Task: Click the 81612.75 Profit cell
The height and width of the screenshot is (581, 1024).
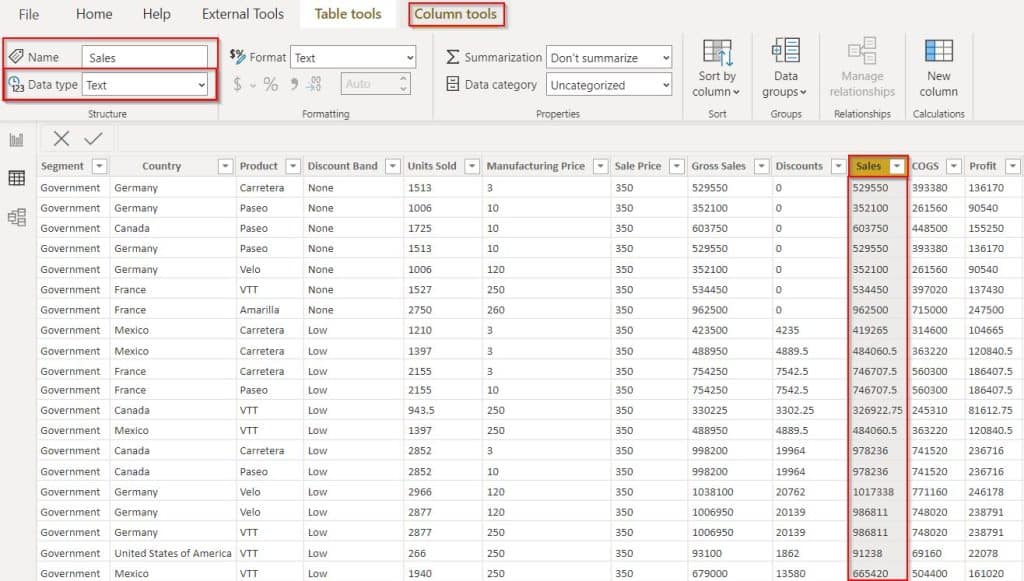Action: pyautogui.click(x=990, y=410)
